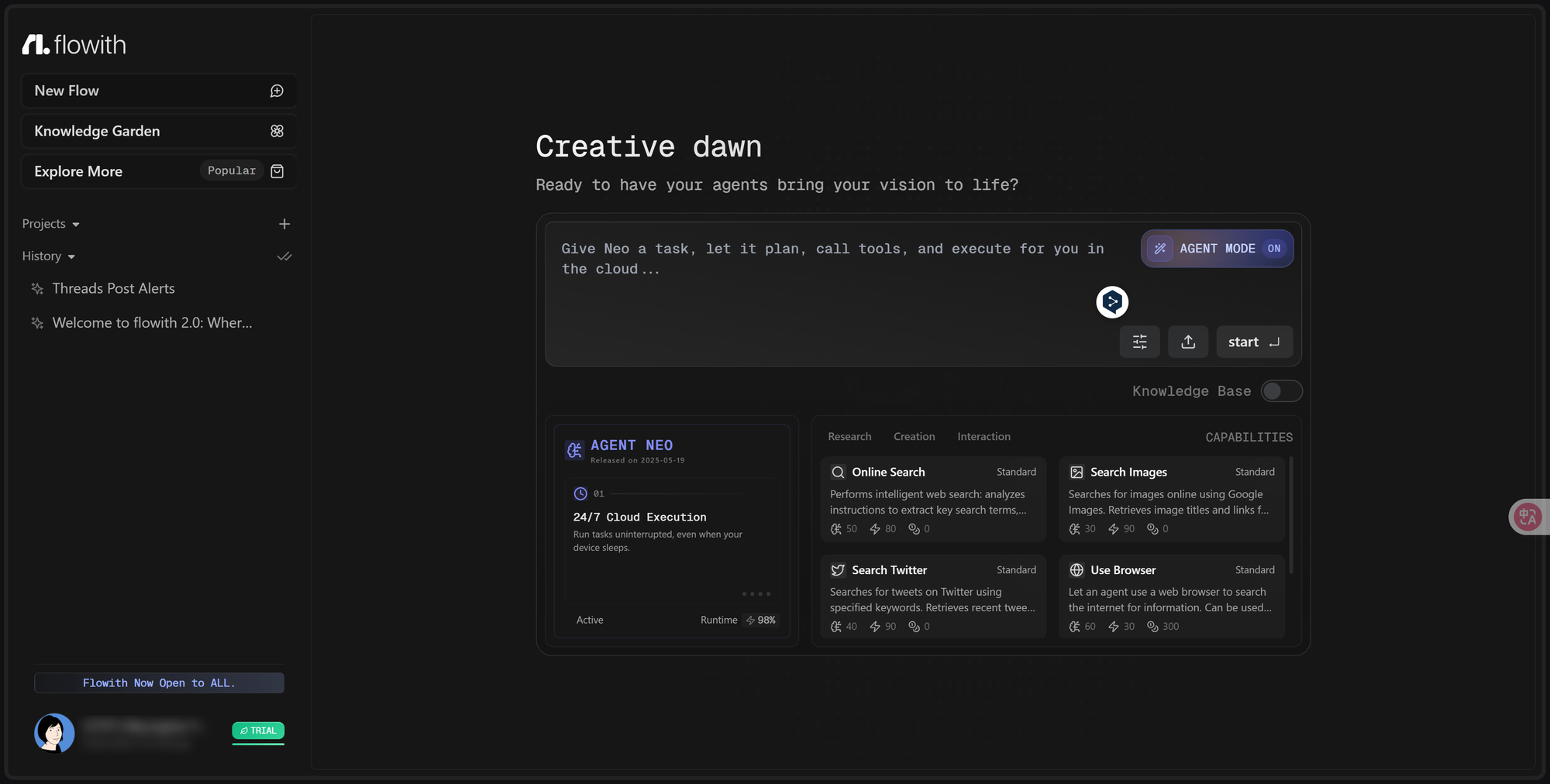
Task: Add a new project with plus icon
Action: pyautogui.click(x=284, y=224)
